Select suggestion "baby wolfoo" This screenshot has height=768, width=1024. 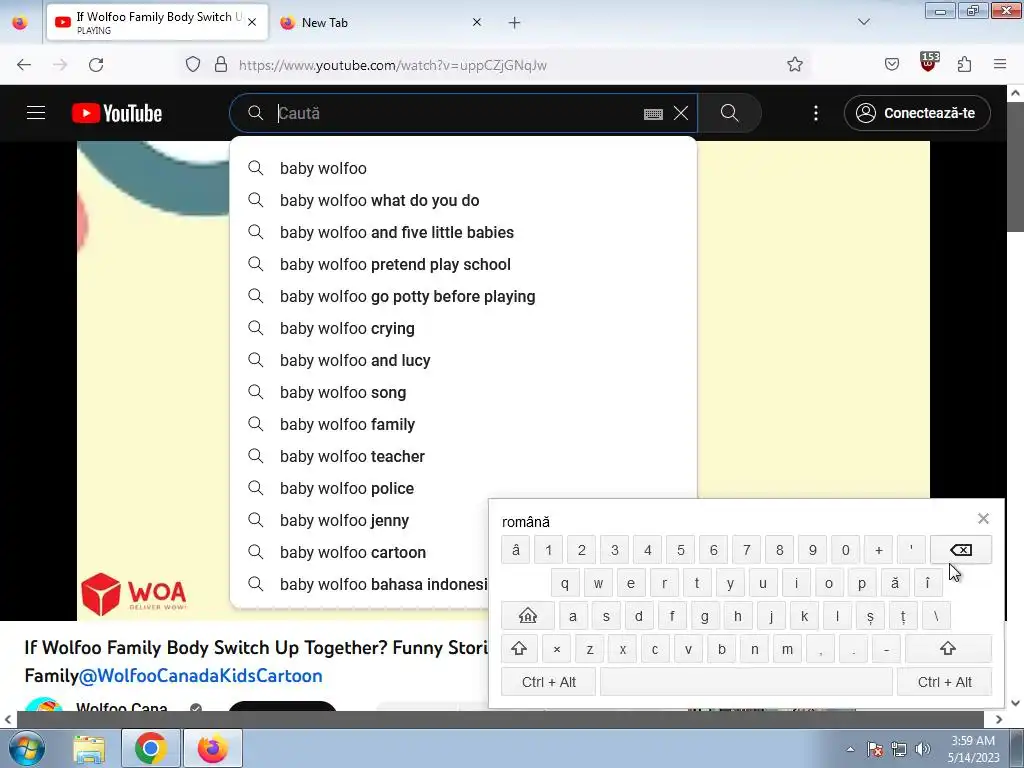pyautogui.click(x=463, y=168)
